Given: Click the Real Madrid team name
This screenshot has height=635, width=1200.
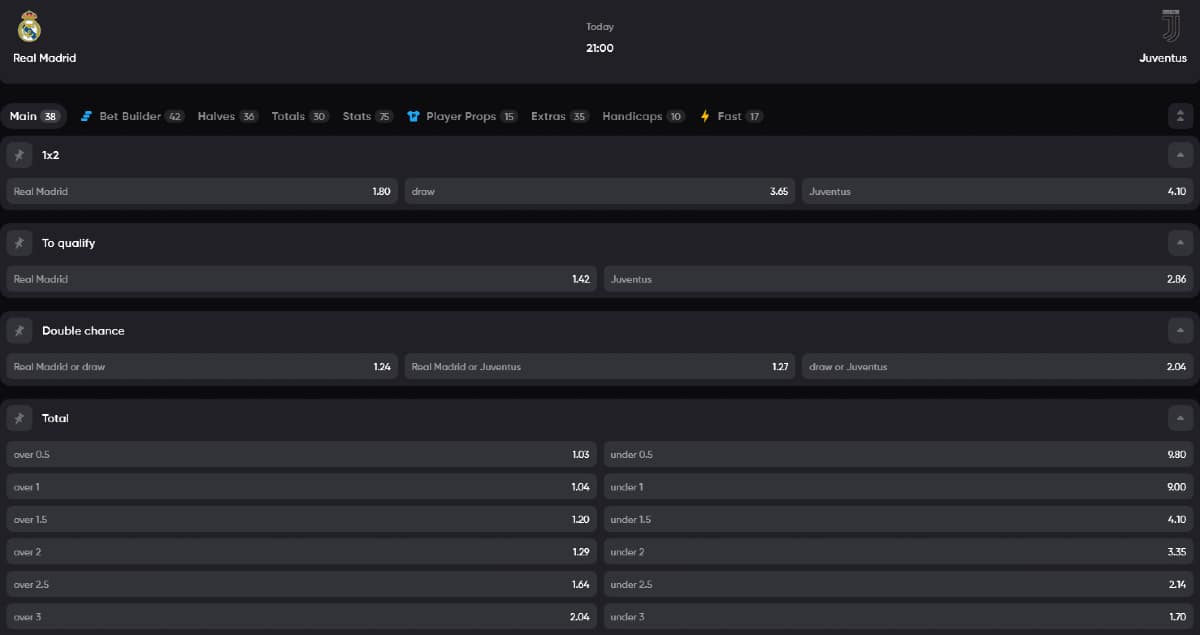Looking at the screenshot, I should [44, 58].
